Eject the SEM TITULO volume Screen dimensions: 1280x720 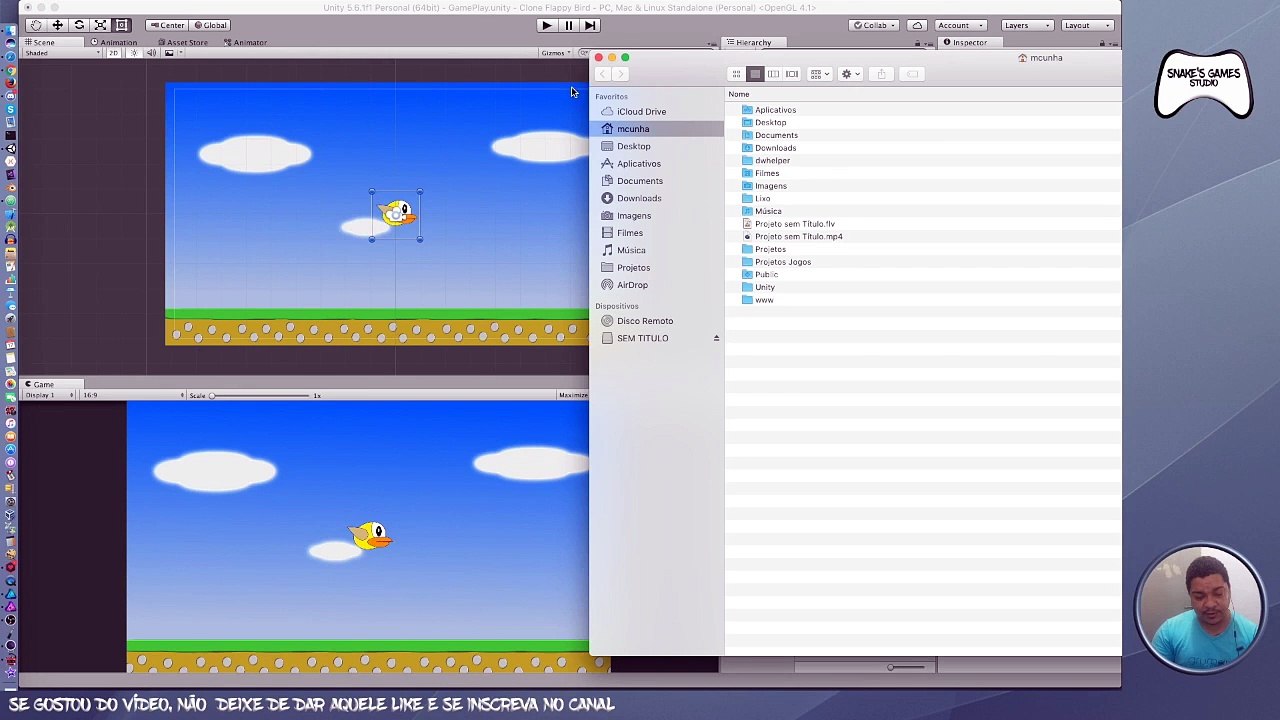[716, 338]
